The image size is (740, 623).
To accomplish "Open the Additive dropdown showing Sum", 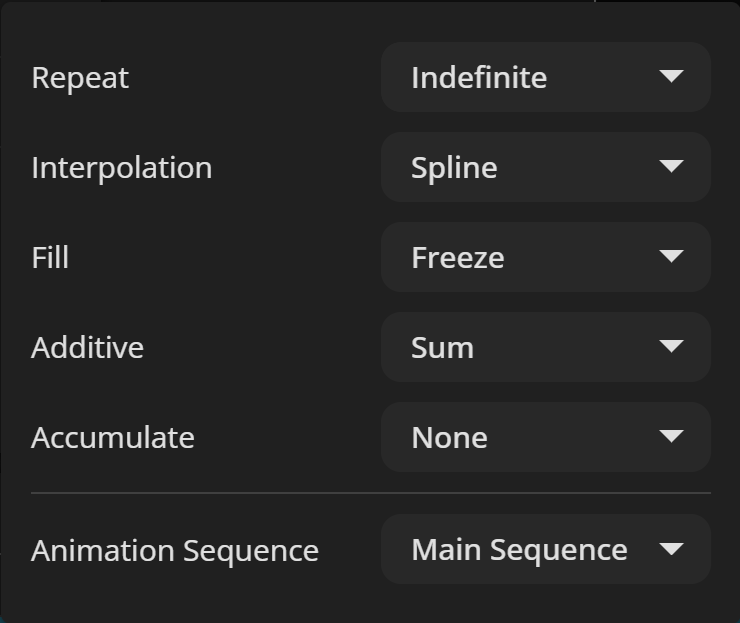I will [x=545, y=347].
